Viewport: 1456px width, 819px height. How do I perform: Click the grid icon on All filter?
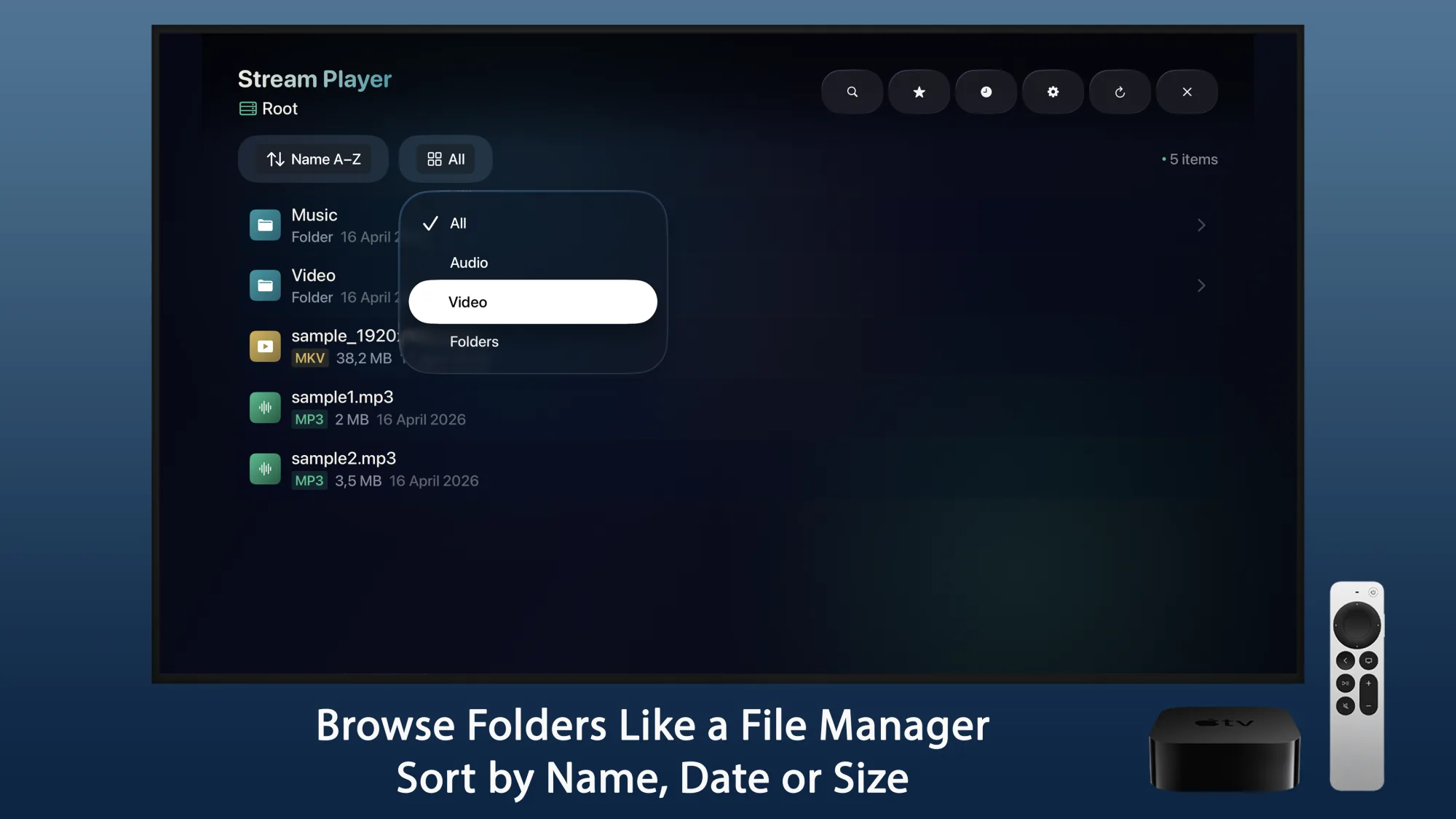point(435,159)
